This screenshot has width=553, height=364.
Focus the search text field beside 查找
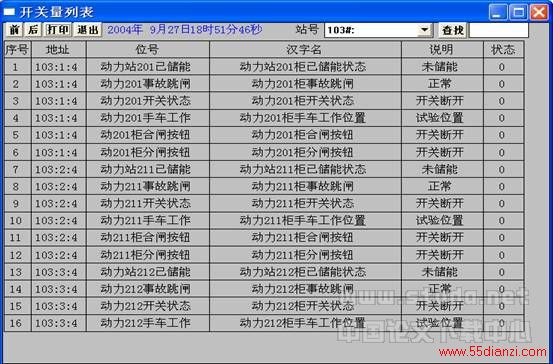(499, 30)
